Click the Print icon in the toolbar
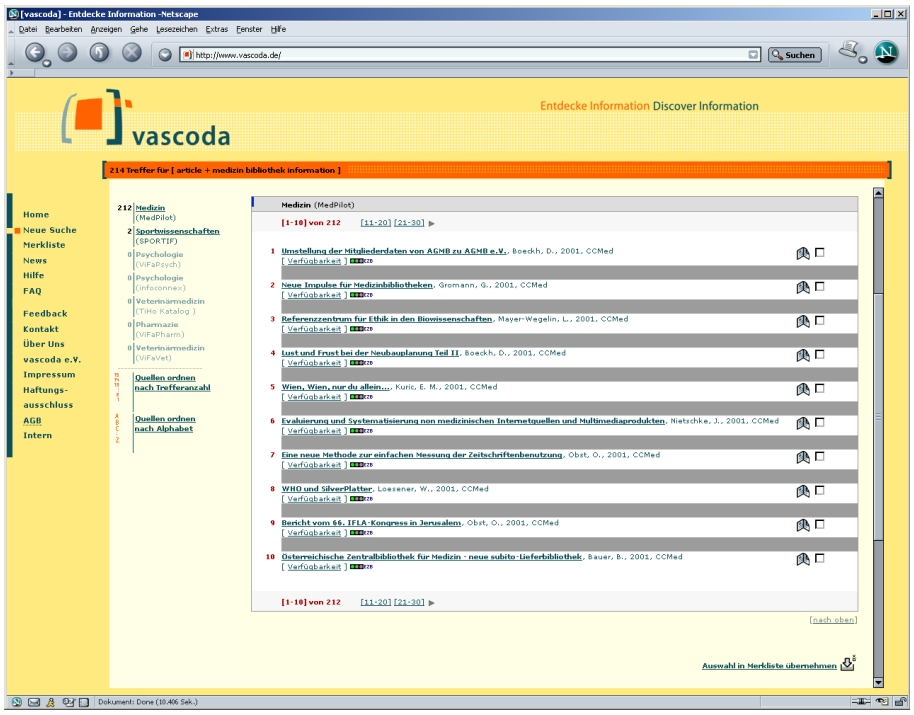 point(848,50)
